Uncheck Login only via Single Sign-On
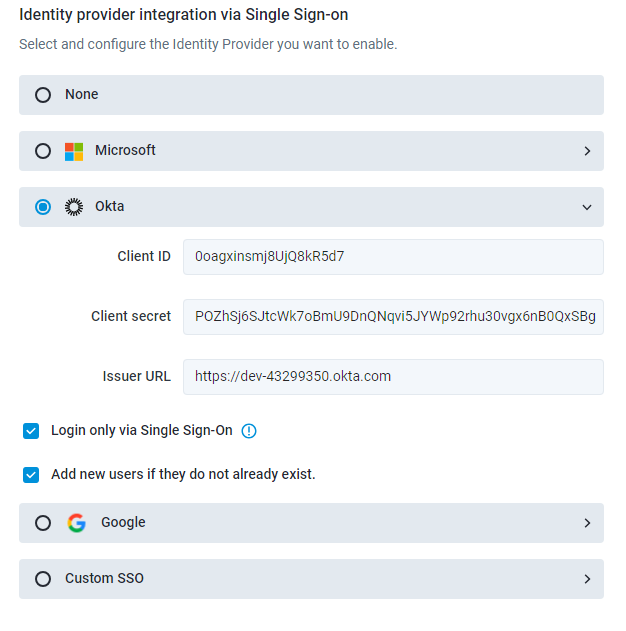 click(31, 431)
